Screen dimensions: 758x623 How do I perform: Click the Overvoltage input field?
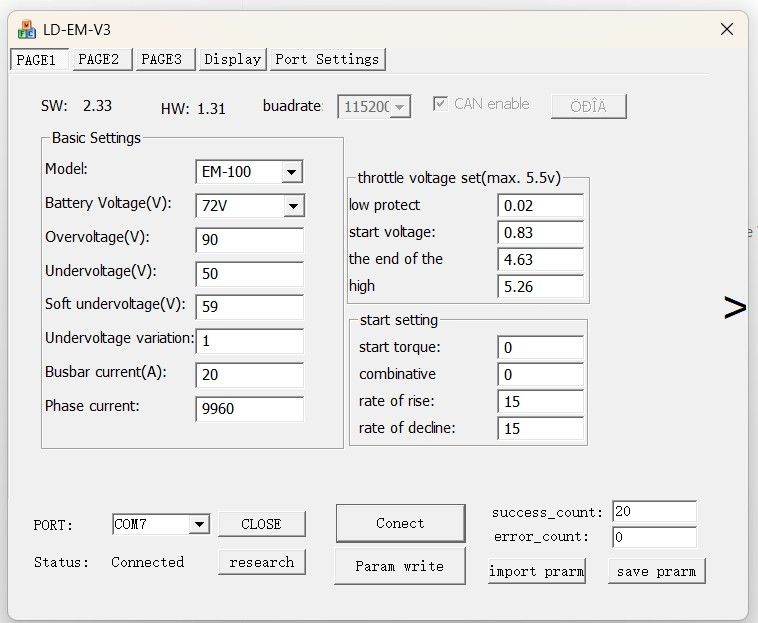(x=249, y=240)
